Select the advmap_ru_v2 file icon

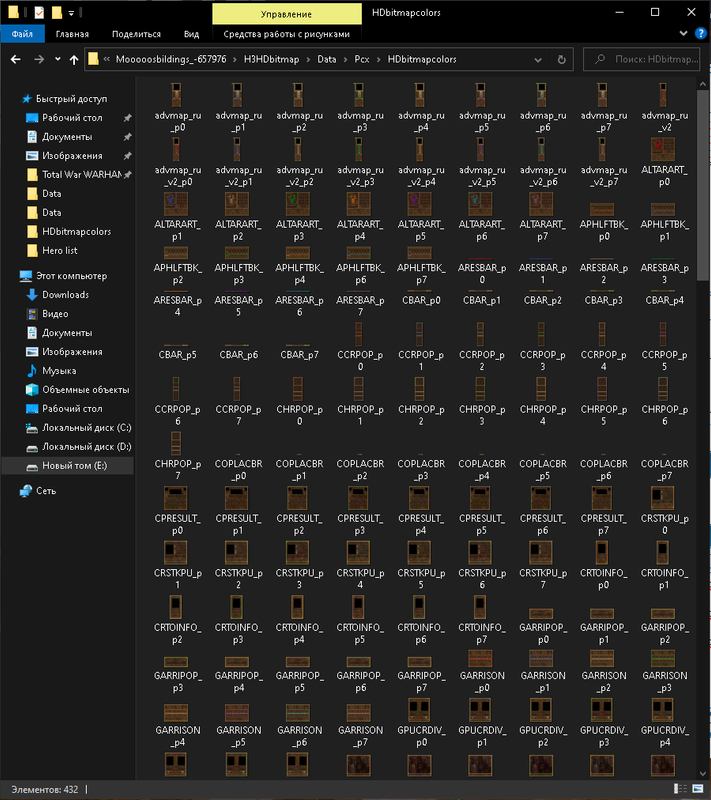point(663,95)
